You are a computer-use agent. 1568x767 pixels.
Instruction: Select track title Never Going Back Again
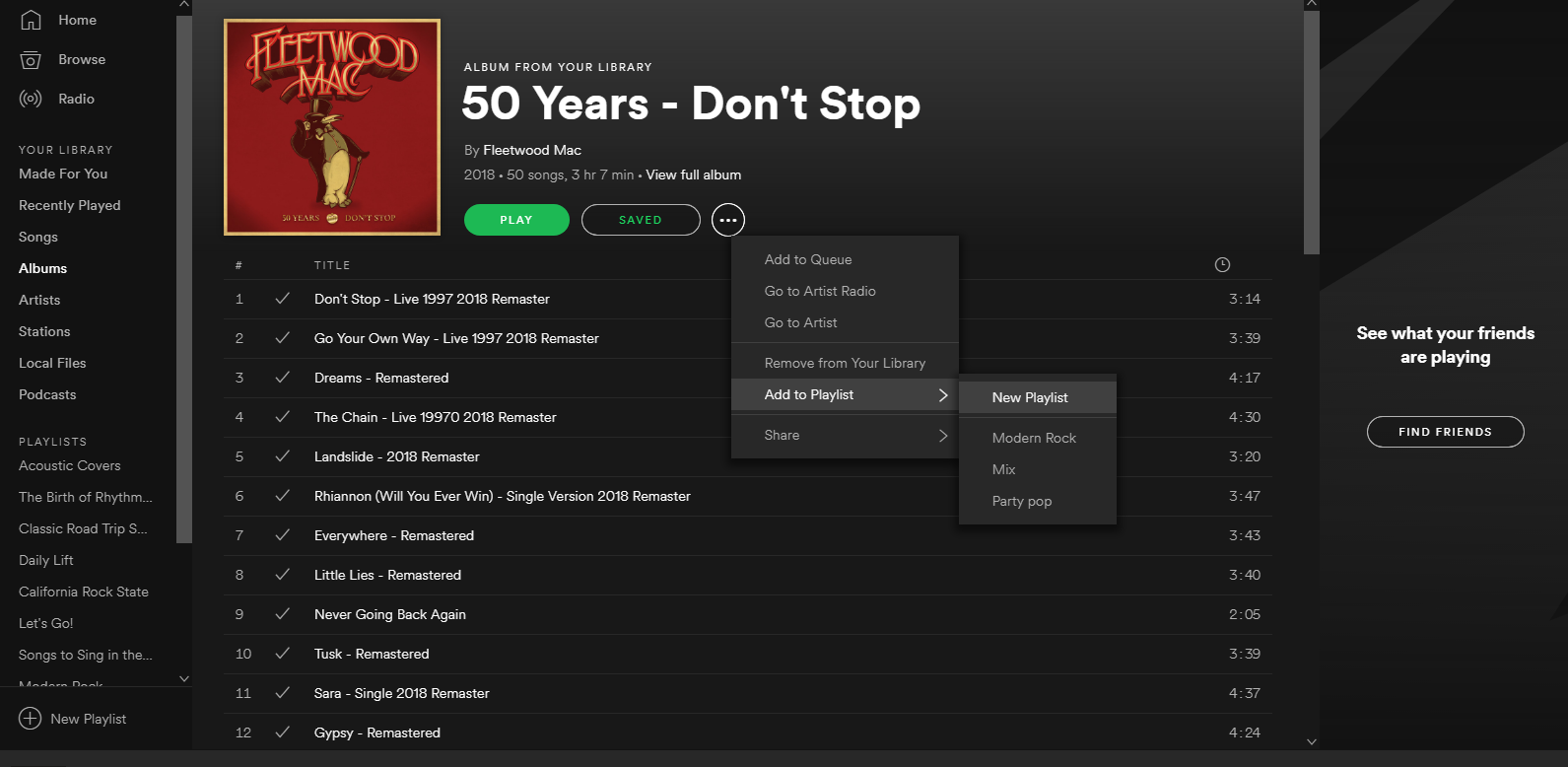(390, 614)
